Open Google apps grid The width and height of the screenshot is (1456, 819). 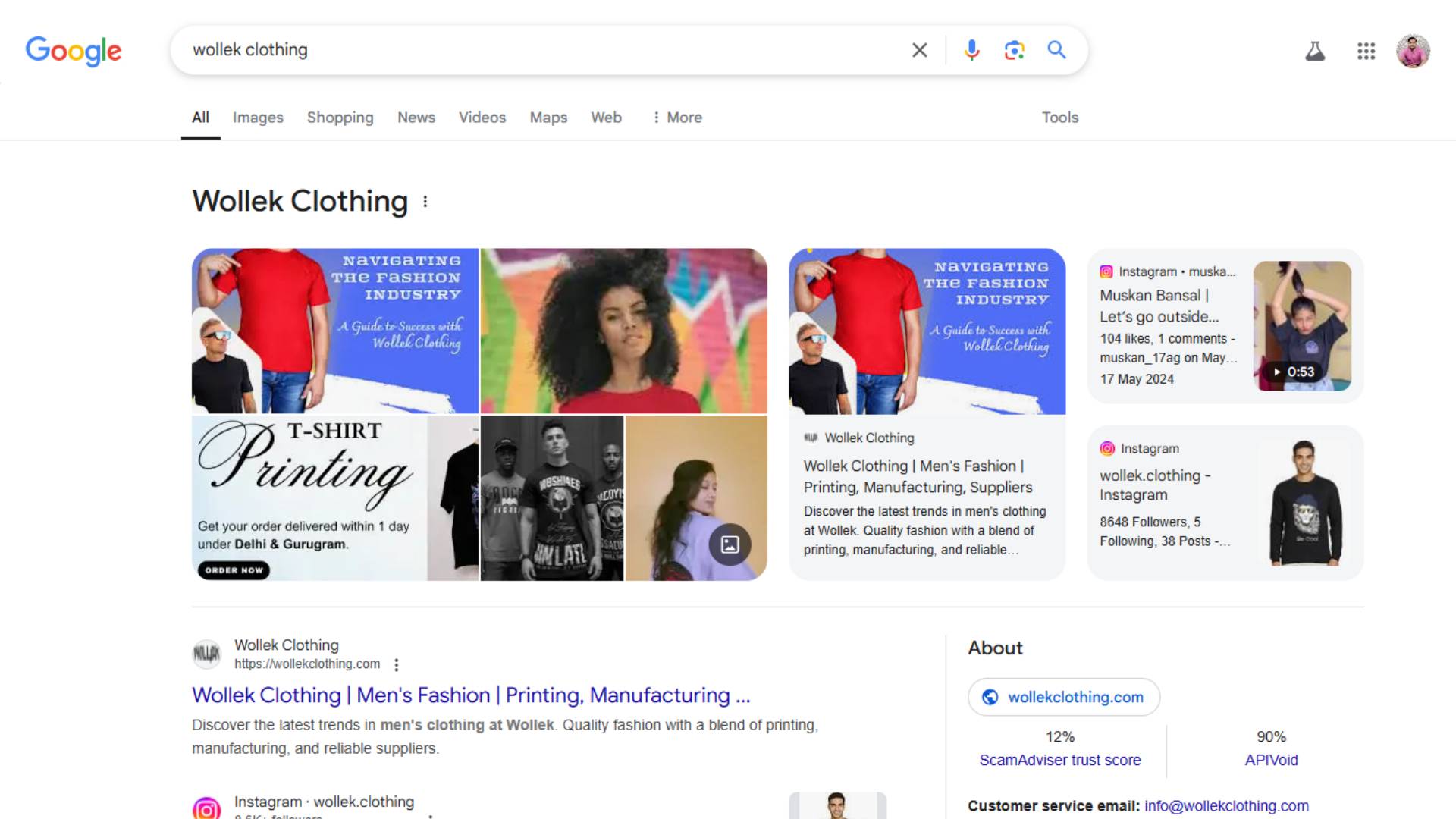pos(1366,51)
